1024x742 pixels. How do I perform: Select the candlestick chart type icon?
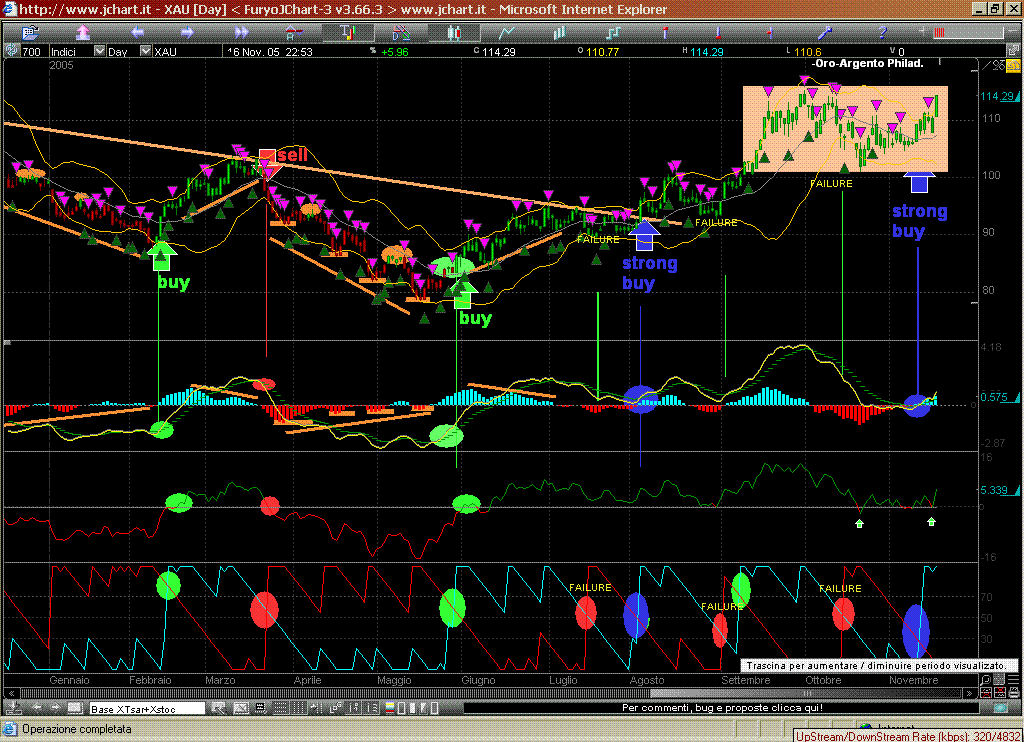(x=455, y=32)
